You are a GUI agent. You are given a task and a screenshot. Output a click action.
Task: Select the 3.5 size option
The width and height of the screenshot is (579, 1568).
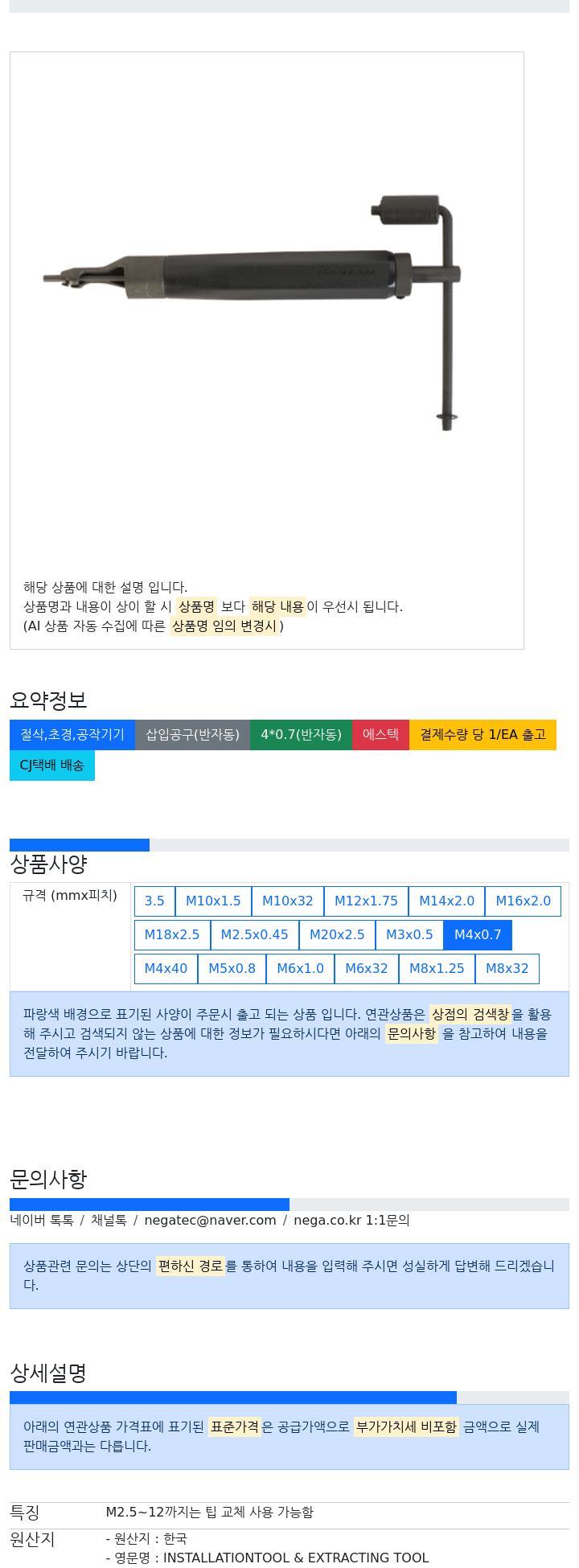[x=154, y=901]
